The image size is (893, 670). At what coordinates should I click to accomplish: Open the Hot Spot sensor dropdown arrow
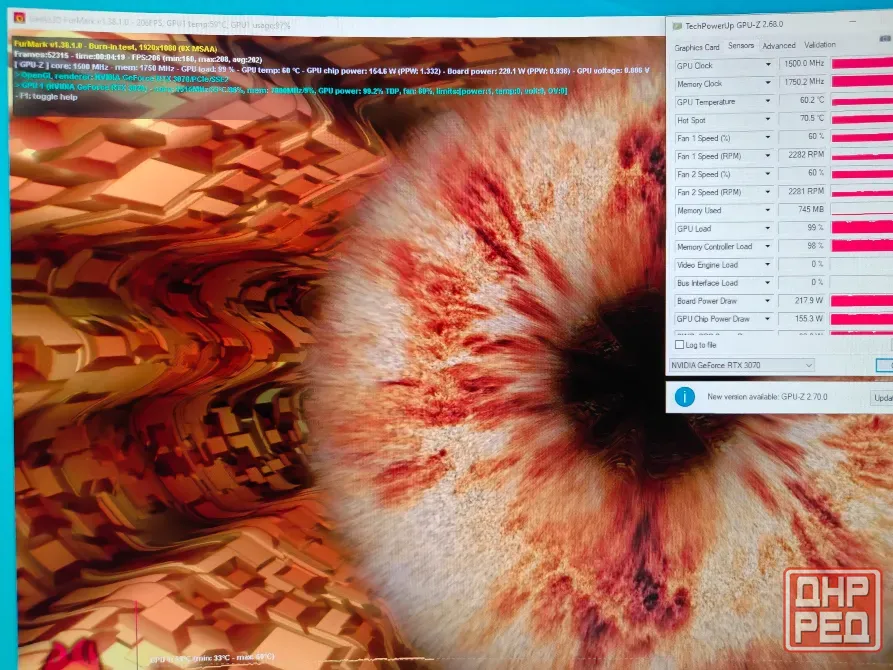(768, 120)
